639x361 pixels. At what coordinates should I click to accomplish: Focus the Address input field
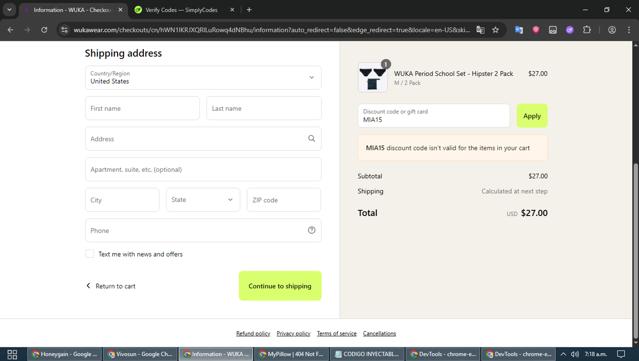click(x=203, y=139)
